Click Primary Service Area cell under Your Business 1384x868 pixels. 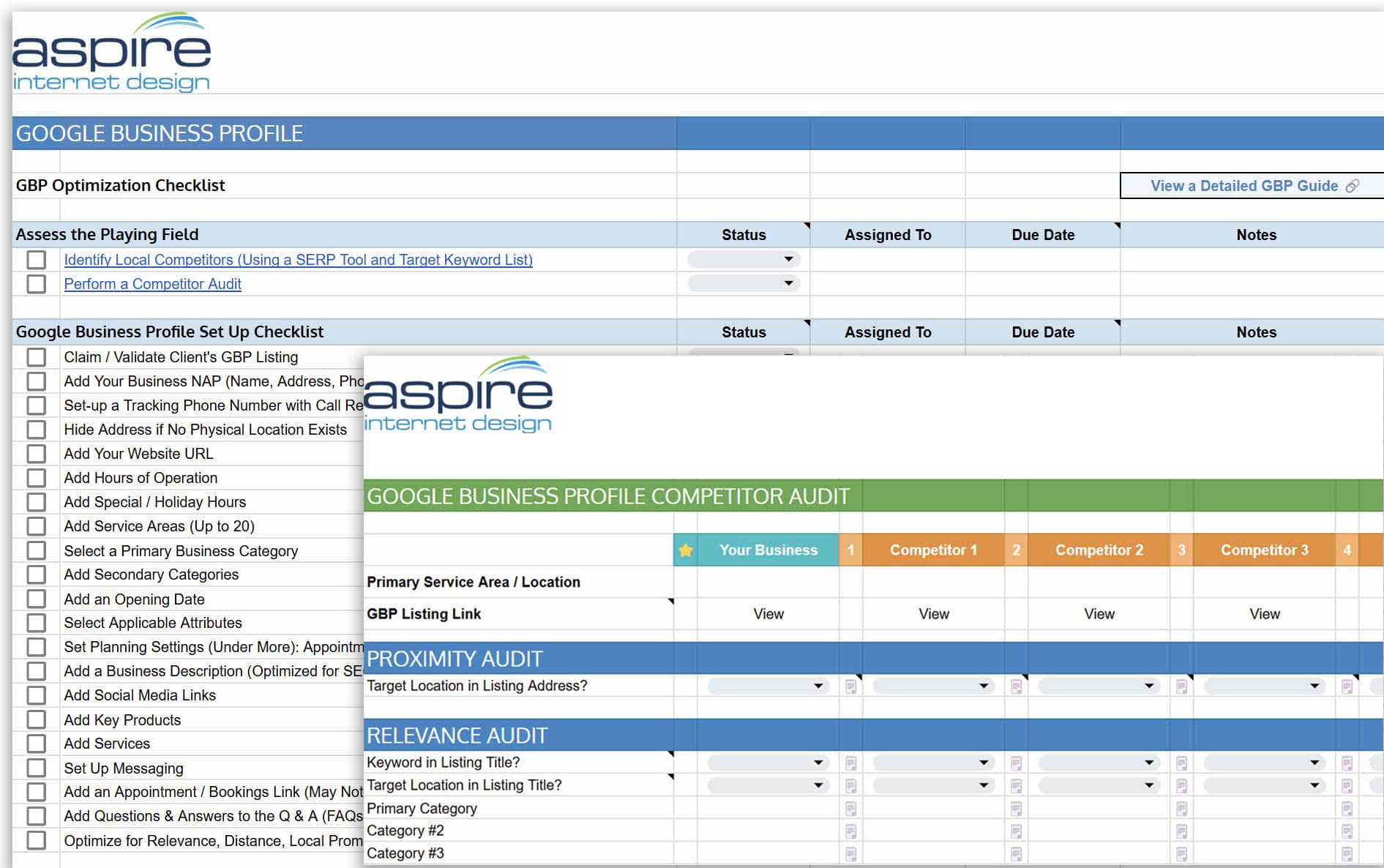[x=768, y=582]
